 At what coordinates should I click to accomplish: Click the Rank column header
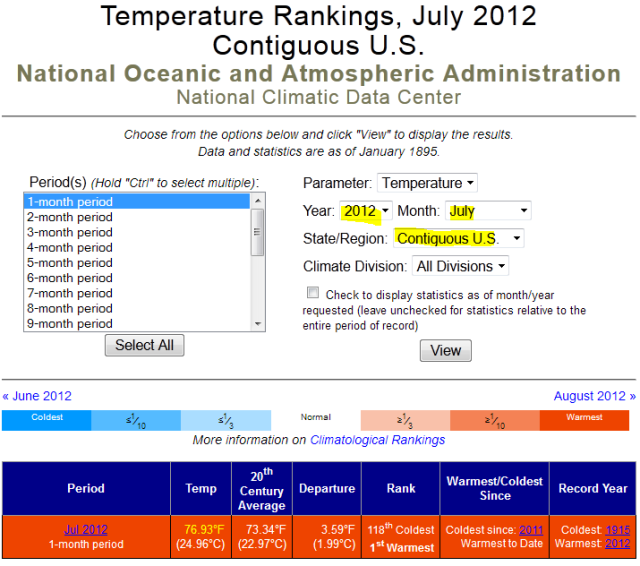click(401, 488)
